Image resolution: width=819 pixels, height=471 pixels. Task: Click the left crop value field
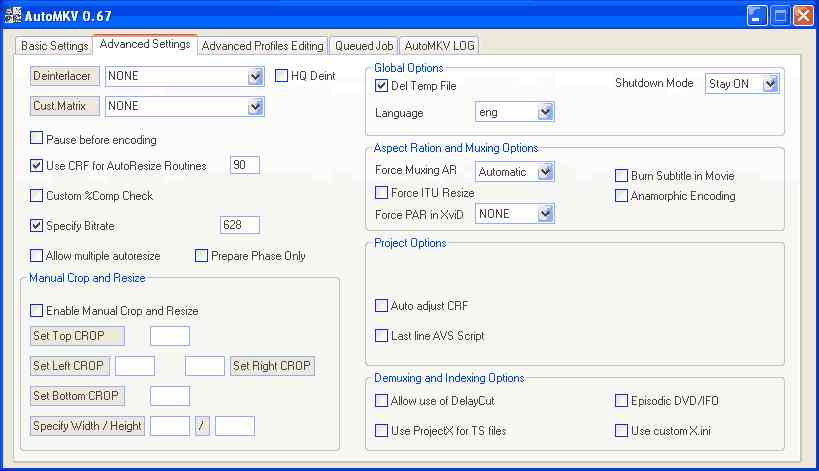click(135, 366)
